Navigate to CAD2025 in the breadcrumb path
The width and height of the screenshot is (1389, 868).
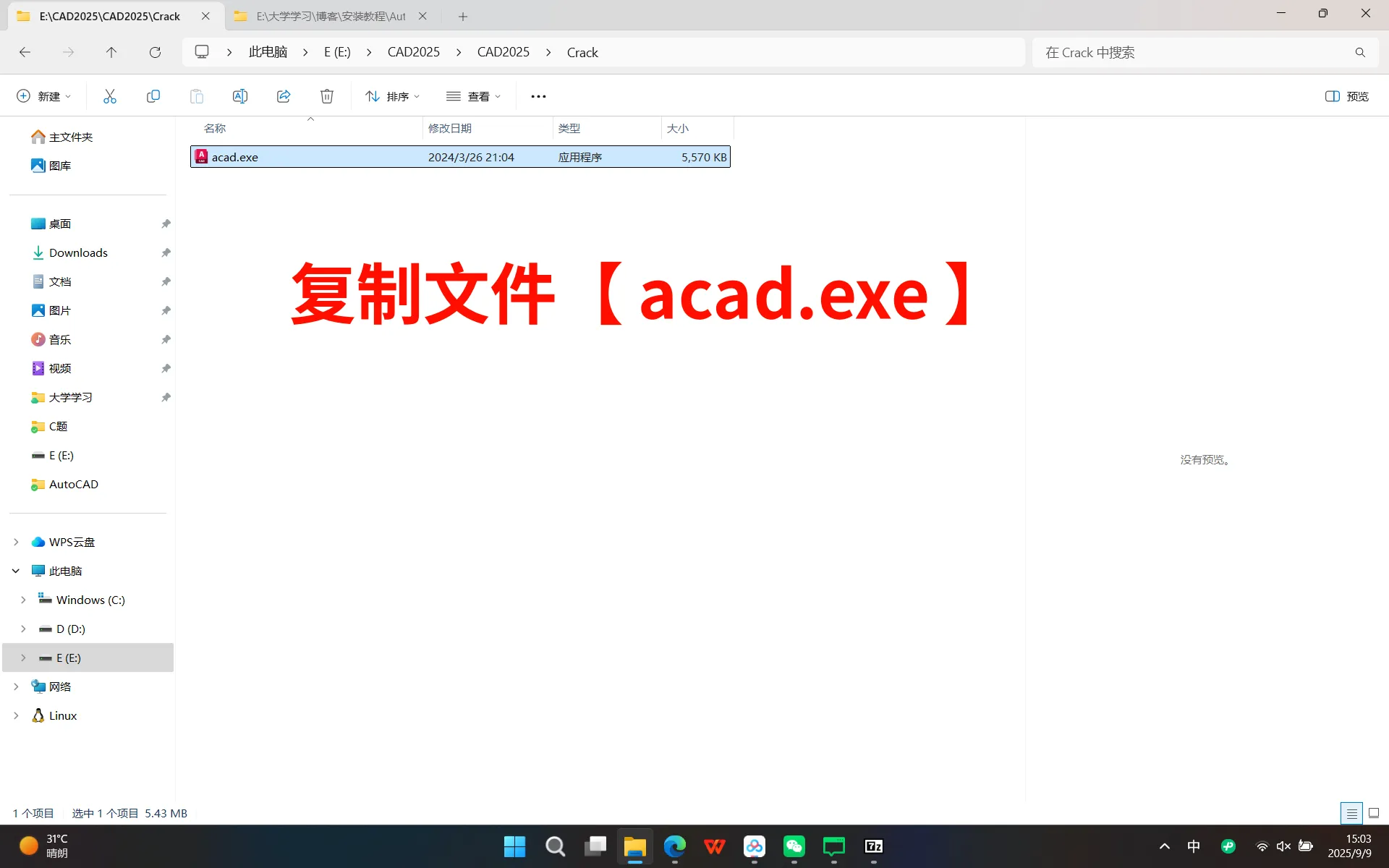(x=413, y=51)
